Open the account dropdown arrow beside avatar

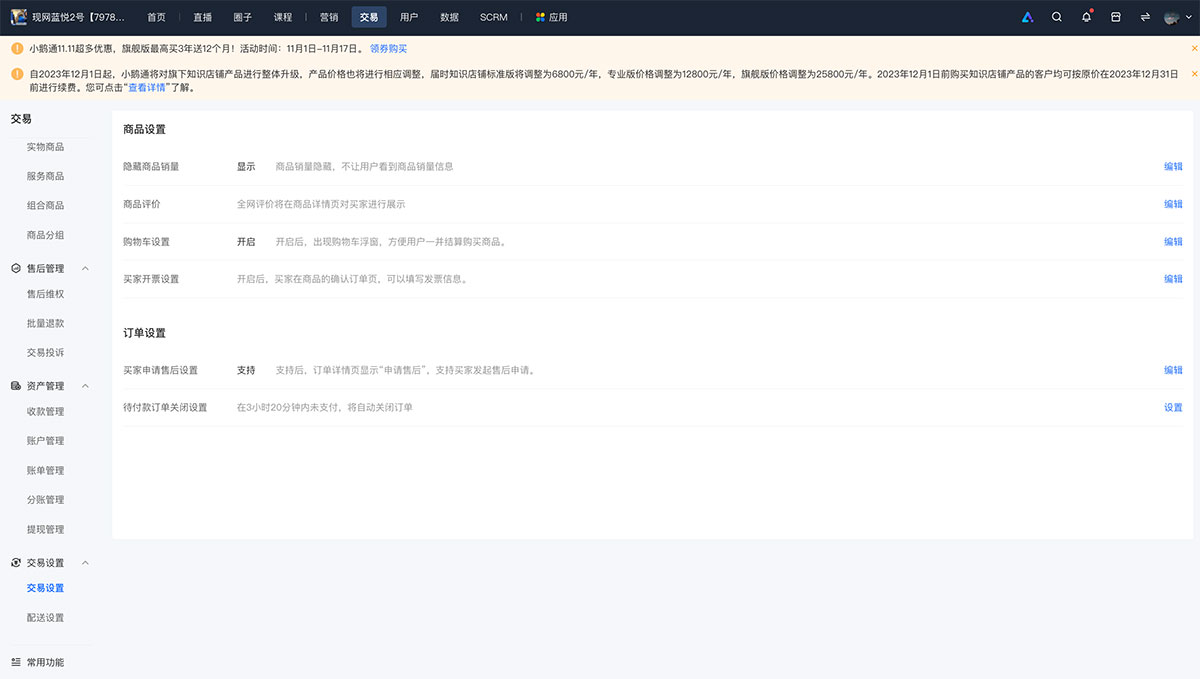1187,18
